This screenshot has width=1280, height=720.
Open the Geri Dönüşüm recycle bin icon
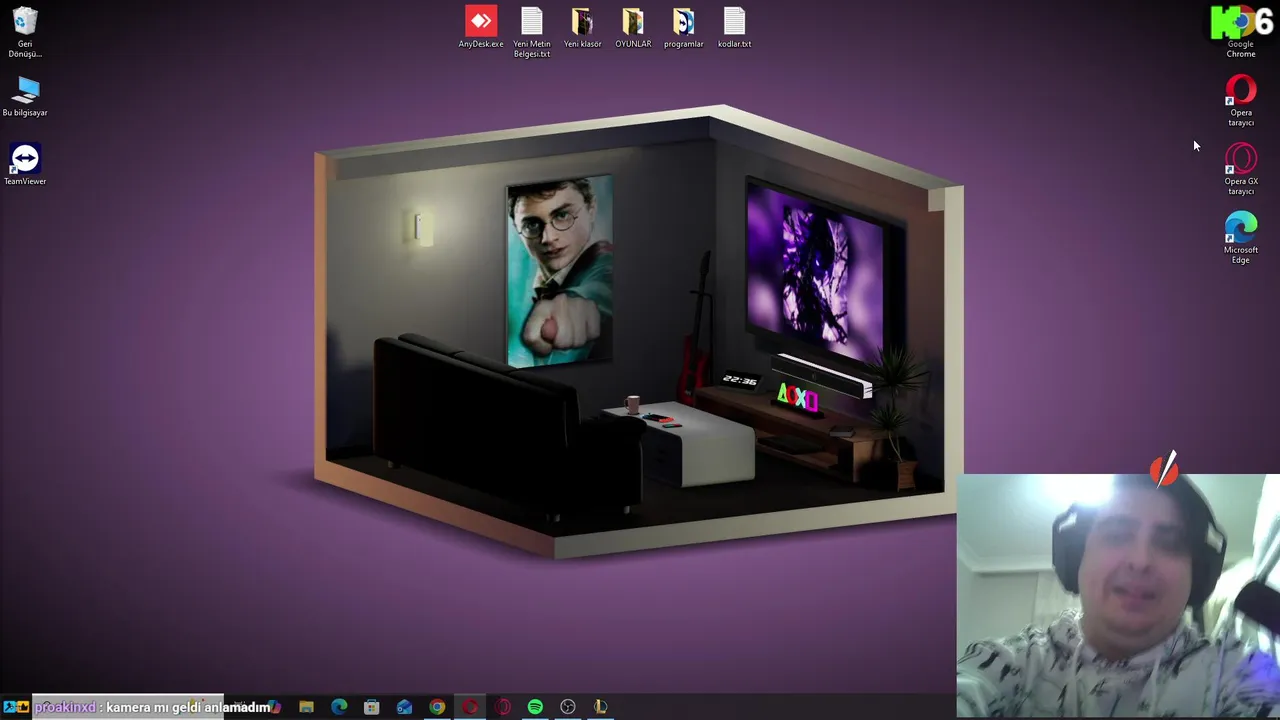[x=25, y=32]
